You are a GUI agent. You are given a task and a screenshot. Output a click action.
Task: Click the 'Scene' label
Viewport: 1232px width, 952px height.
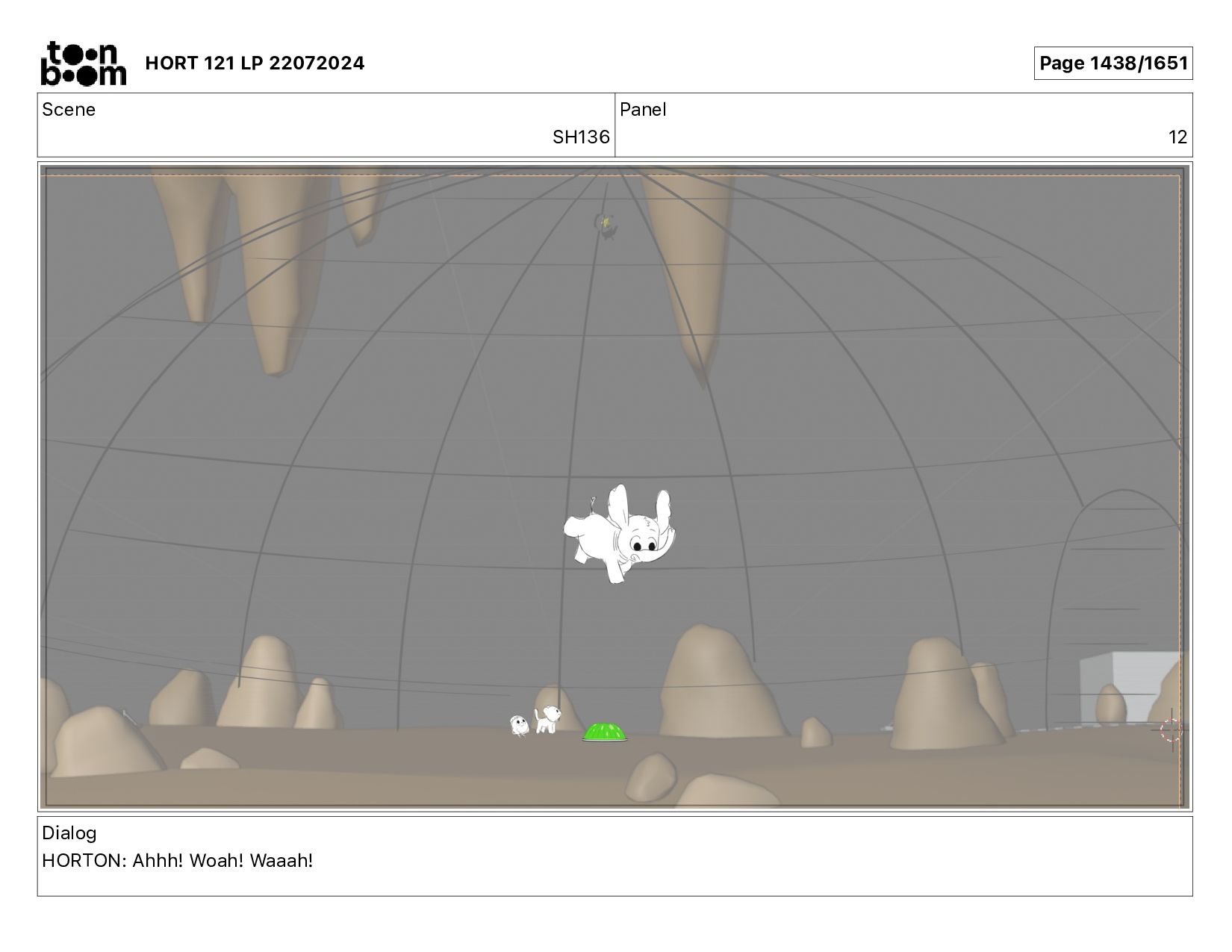[69, 110]
